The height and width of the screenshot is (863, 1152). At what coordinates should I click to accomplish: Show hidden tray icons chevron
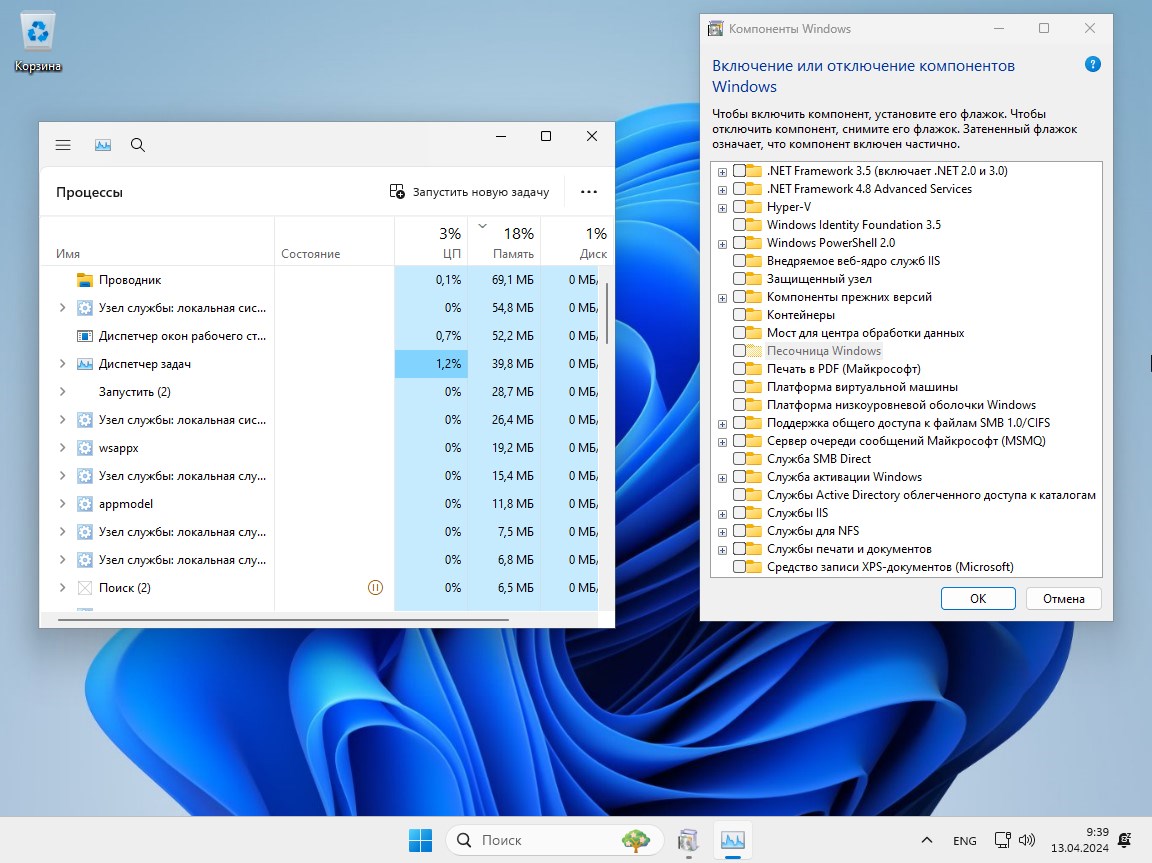point(927,840)
